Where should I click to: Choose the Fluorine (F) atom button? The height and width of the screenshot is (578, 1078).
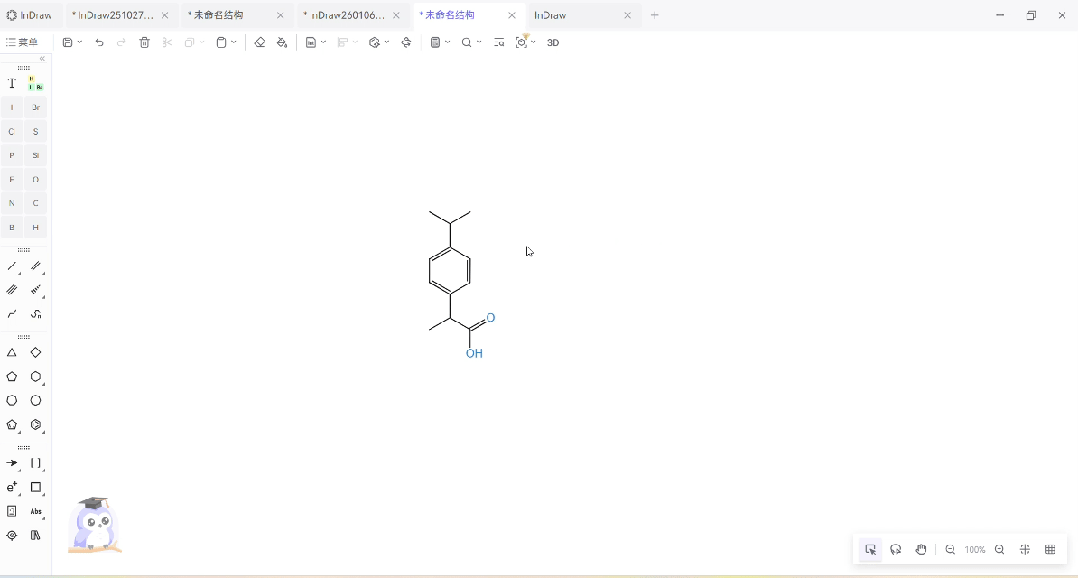[12, 179]
